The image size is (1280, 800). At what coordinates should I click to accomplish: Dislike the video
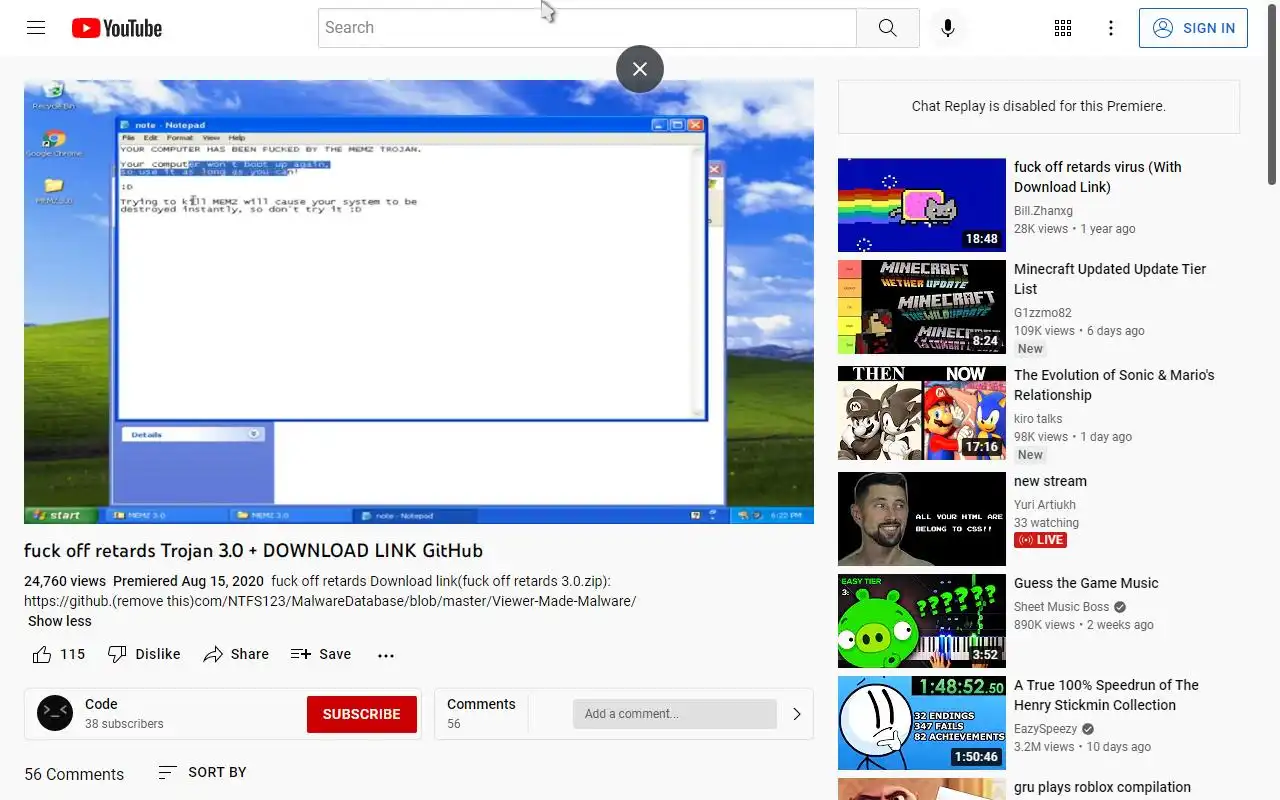144,654
